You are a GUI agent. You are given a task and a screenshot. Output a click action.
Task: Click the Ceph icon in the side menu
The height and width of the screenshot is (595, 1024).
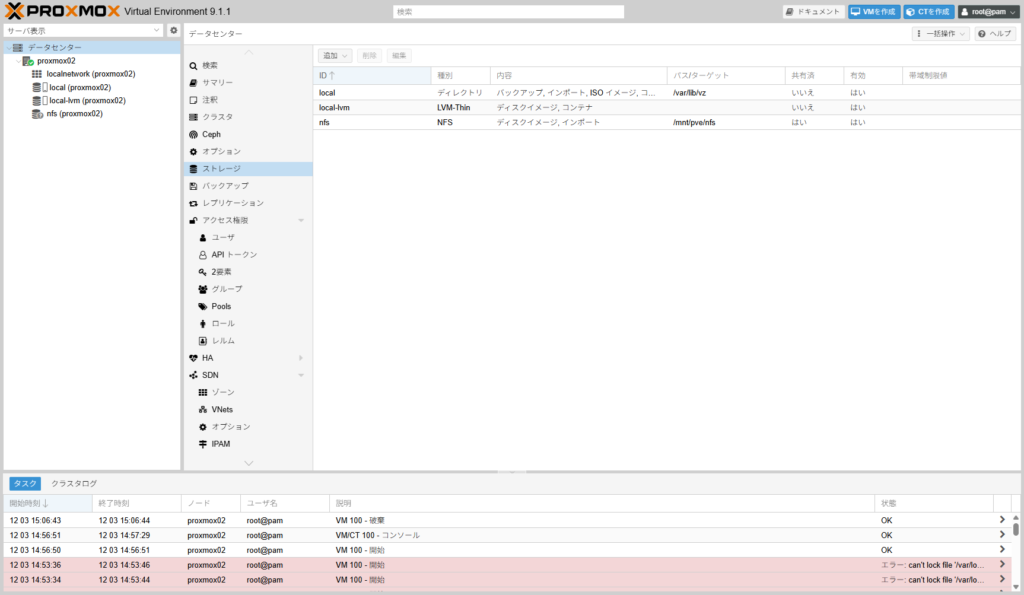193,134
